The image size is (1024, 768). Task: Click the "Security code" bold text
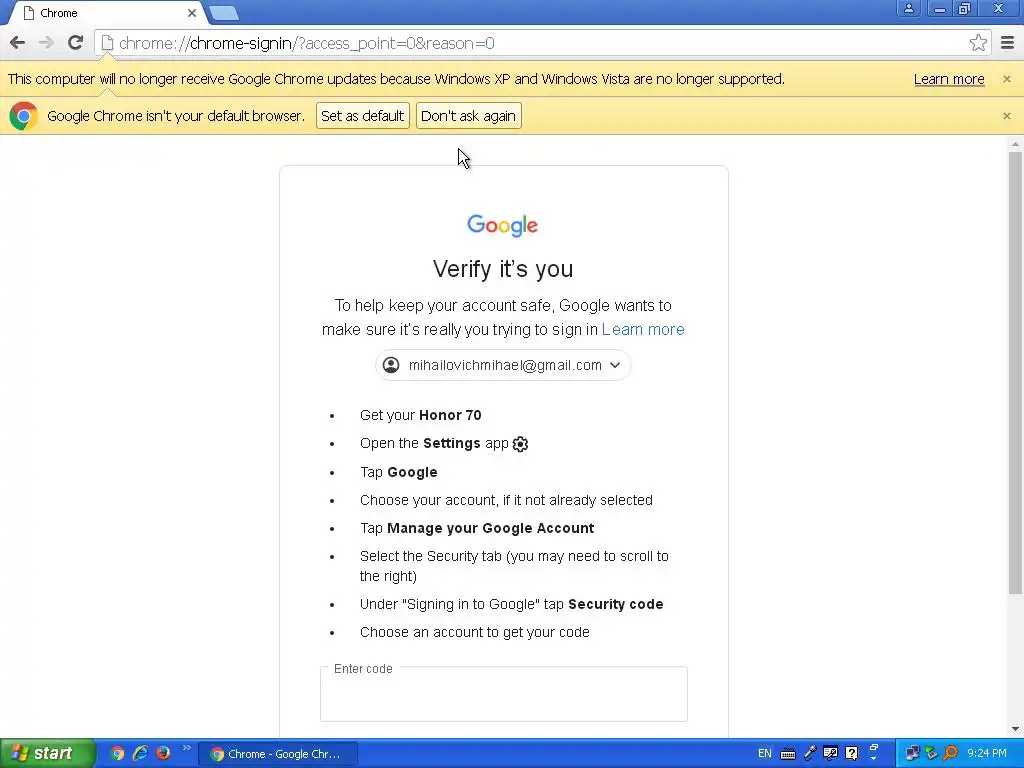click(615, 604)
